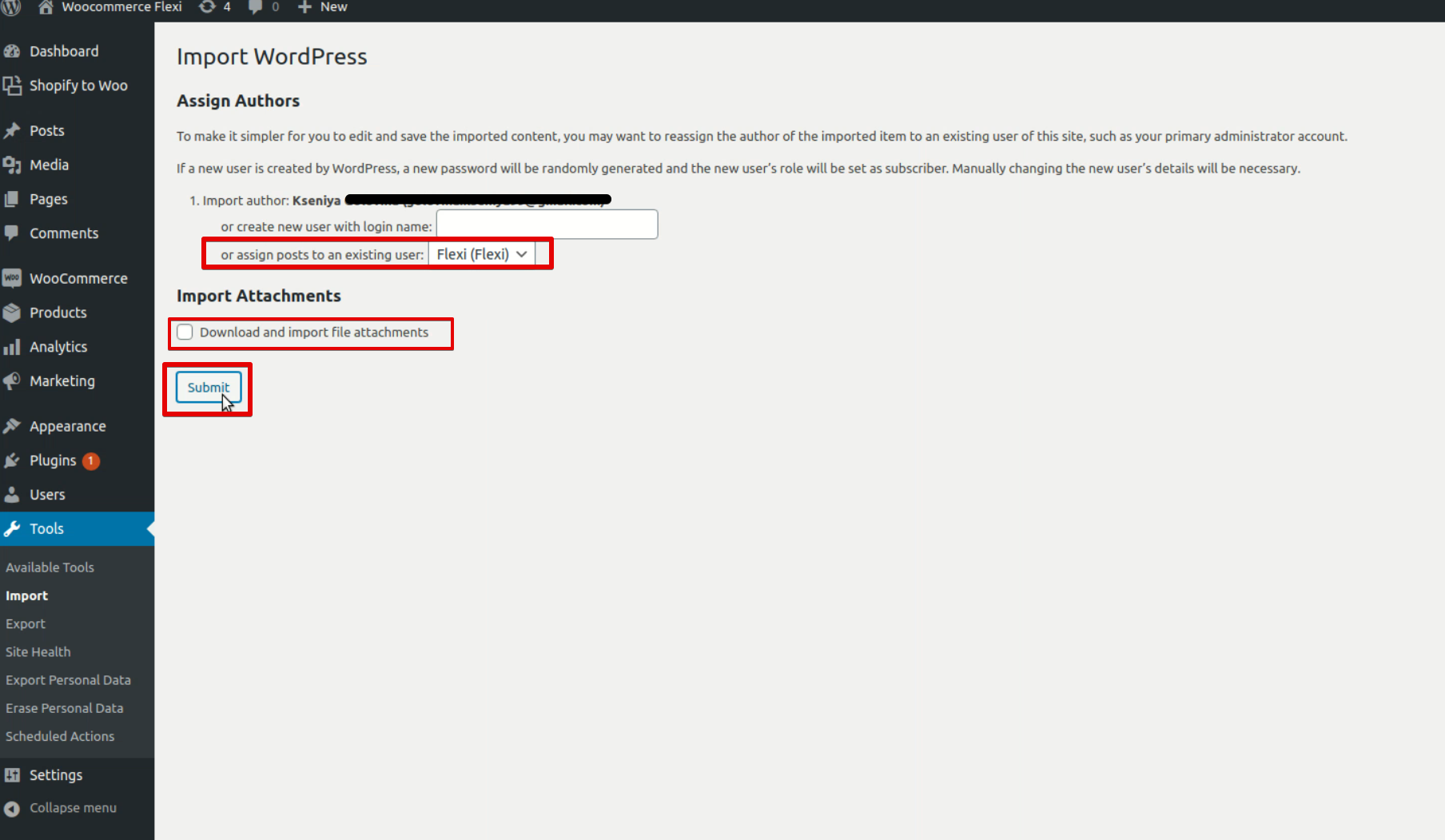This screenshot has width=1445, height=840.
Task: Open Pages menu item
Action: pos(49,199)
